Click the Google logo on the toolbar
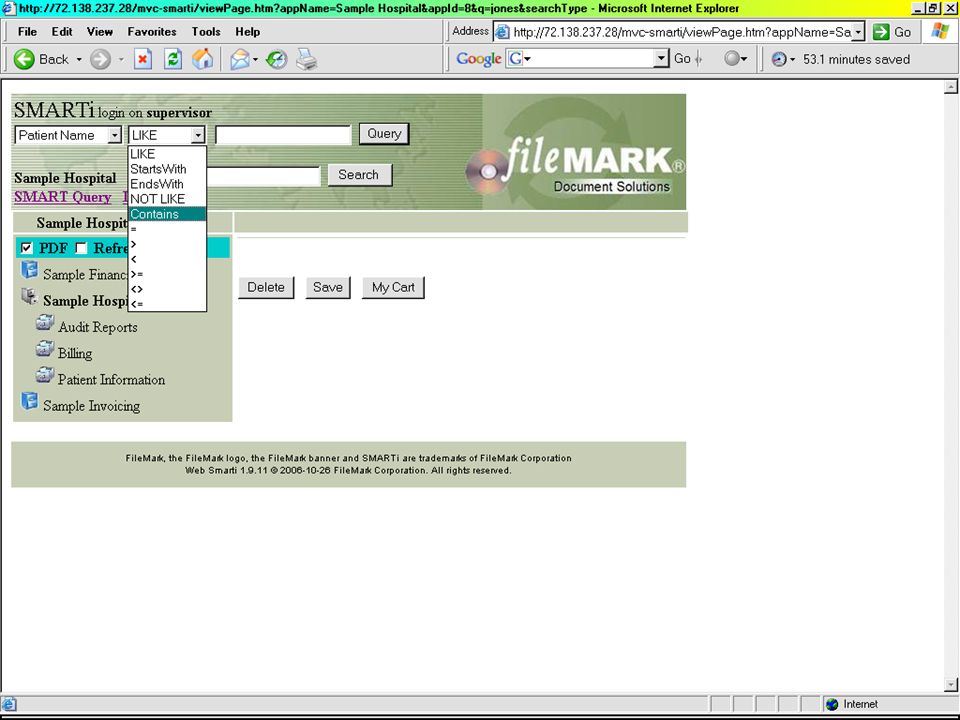This screenshot has height=720, width=960. point(479,59)
